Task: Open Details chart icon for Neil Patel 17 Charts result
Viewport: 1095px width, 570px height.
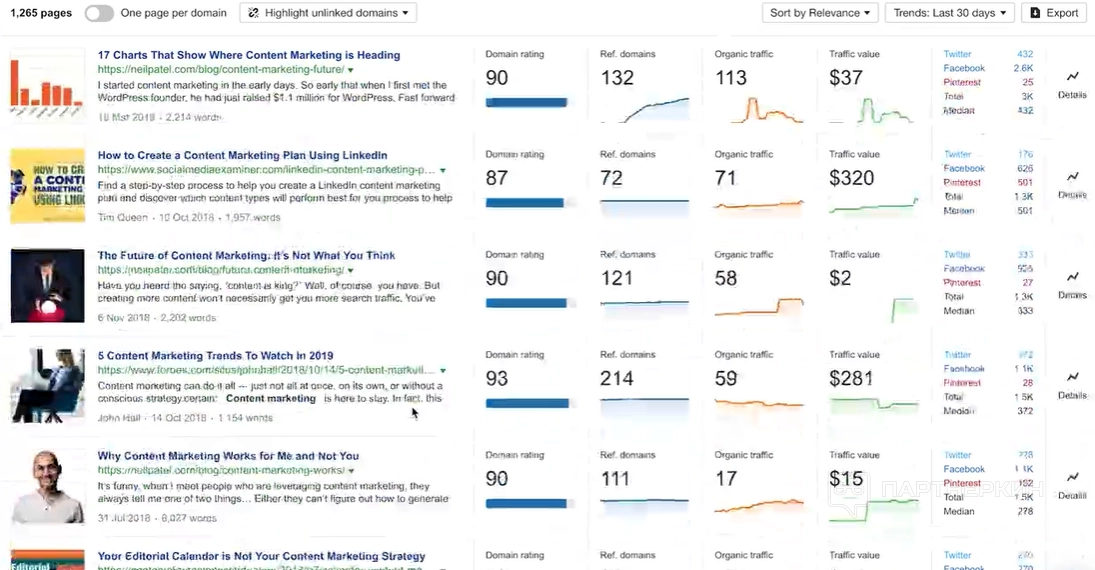Action: tap(1072, 77)
